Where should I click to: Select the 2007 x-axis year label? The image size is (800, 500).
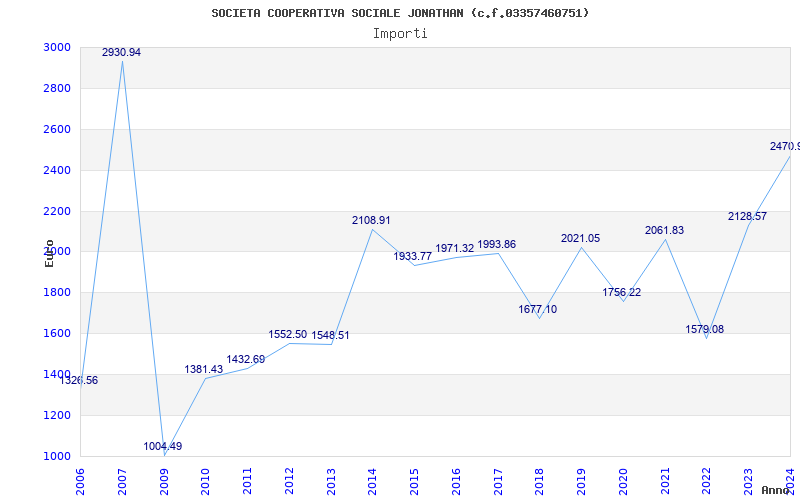122,482
